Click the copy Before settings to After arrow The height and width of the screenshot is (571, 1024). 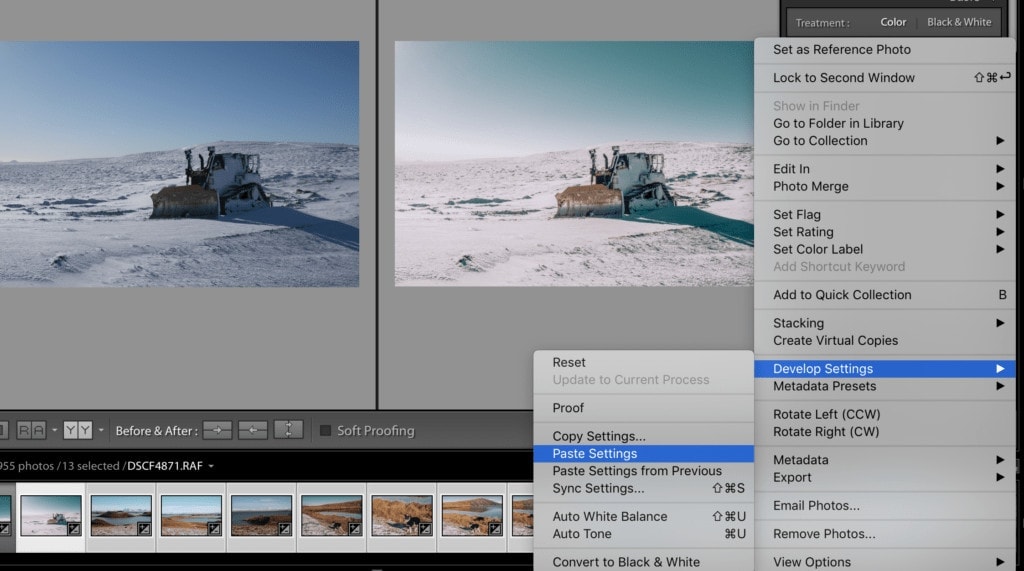click(x=217, y=430)
